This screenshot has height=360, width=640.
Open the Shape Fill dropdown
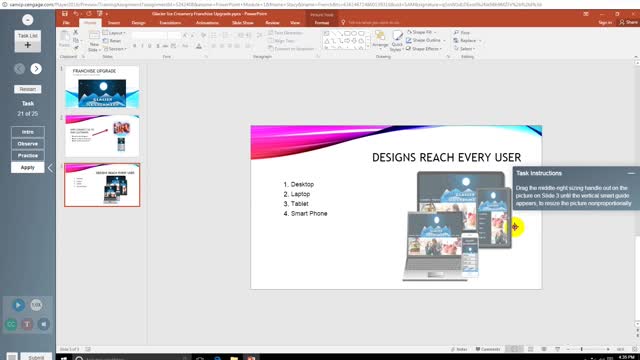pyautogui.click(x=421, y=32)
